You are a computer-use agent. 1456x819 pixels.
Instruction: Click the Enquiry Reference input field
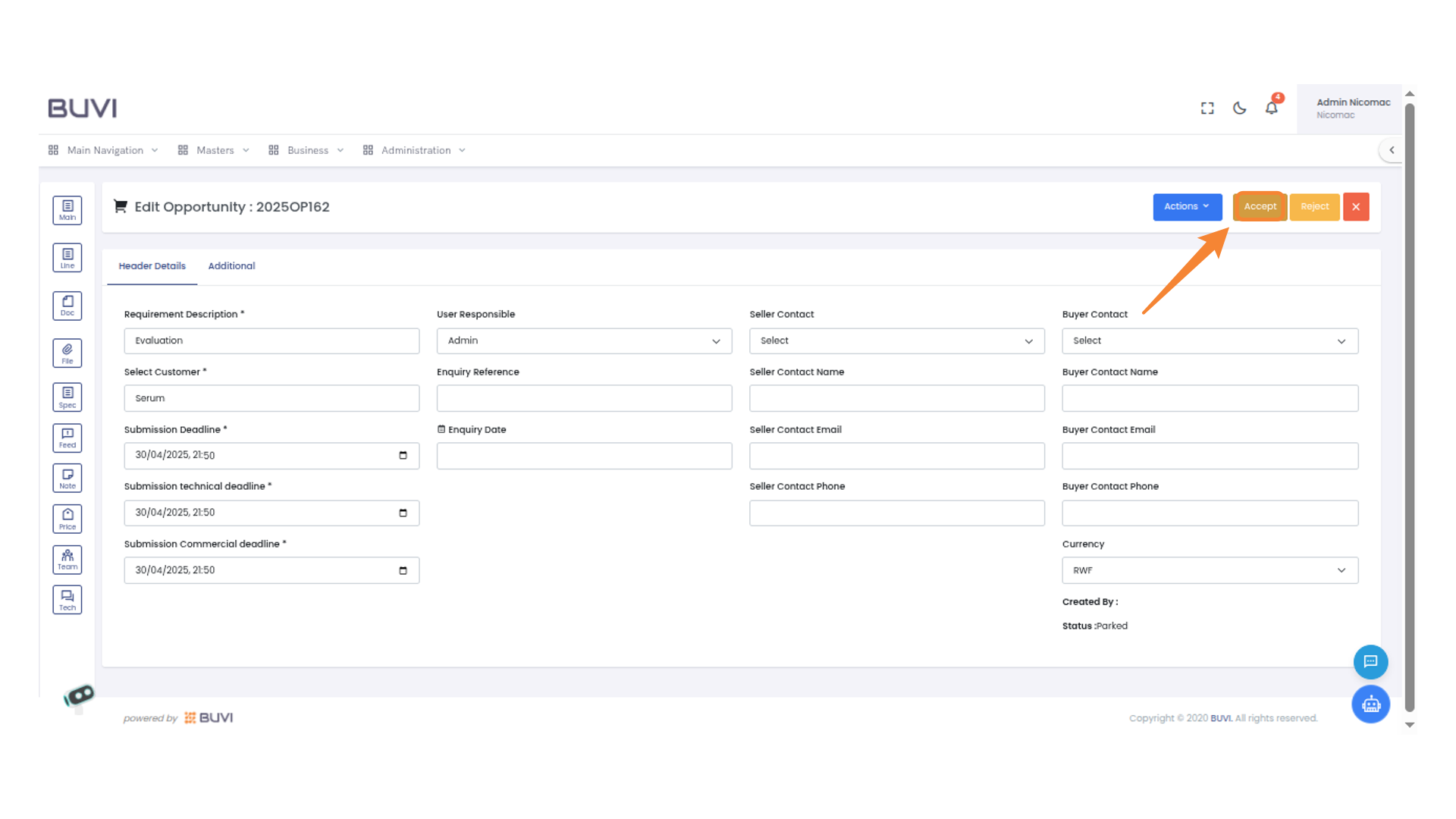point(584,398)
